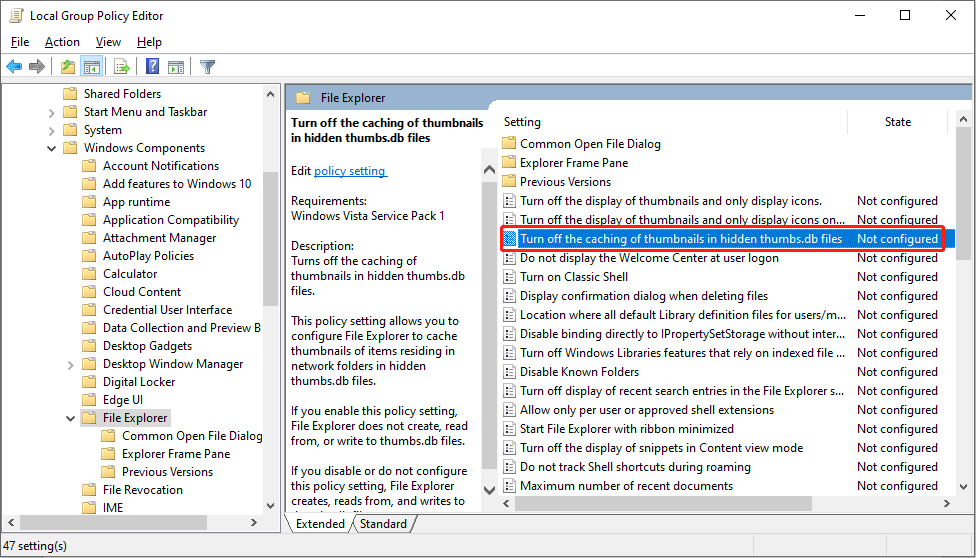Click down arrow of description pane scrollbar
This screenshot has width=976, height=558.
pos(490,490)
